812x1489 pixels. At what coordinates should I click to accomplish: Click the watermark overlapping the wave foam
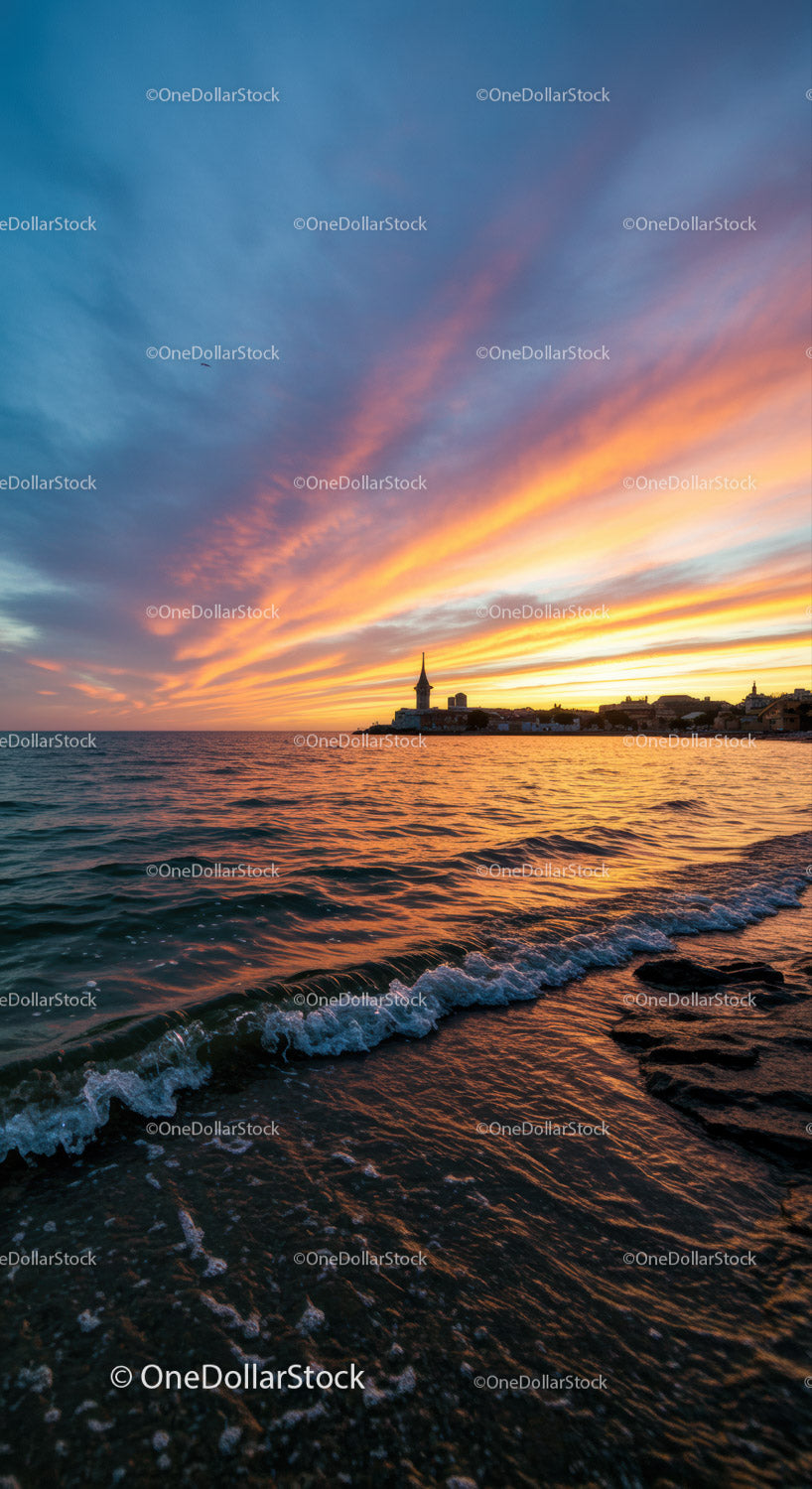click(x=359, y=1000)
